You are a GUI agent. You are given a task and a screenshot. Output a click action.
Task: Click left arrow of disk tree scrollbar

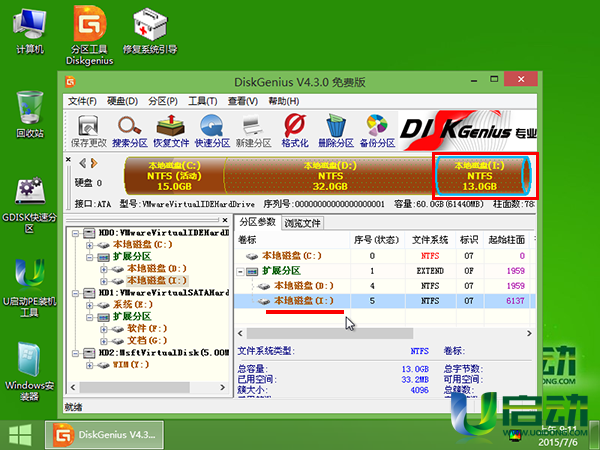[x=73, y=387]
